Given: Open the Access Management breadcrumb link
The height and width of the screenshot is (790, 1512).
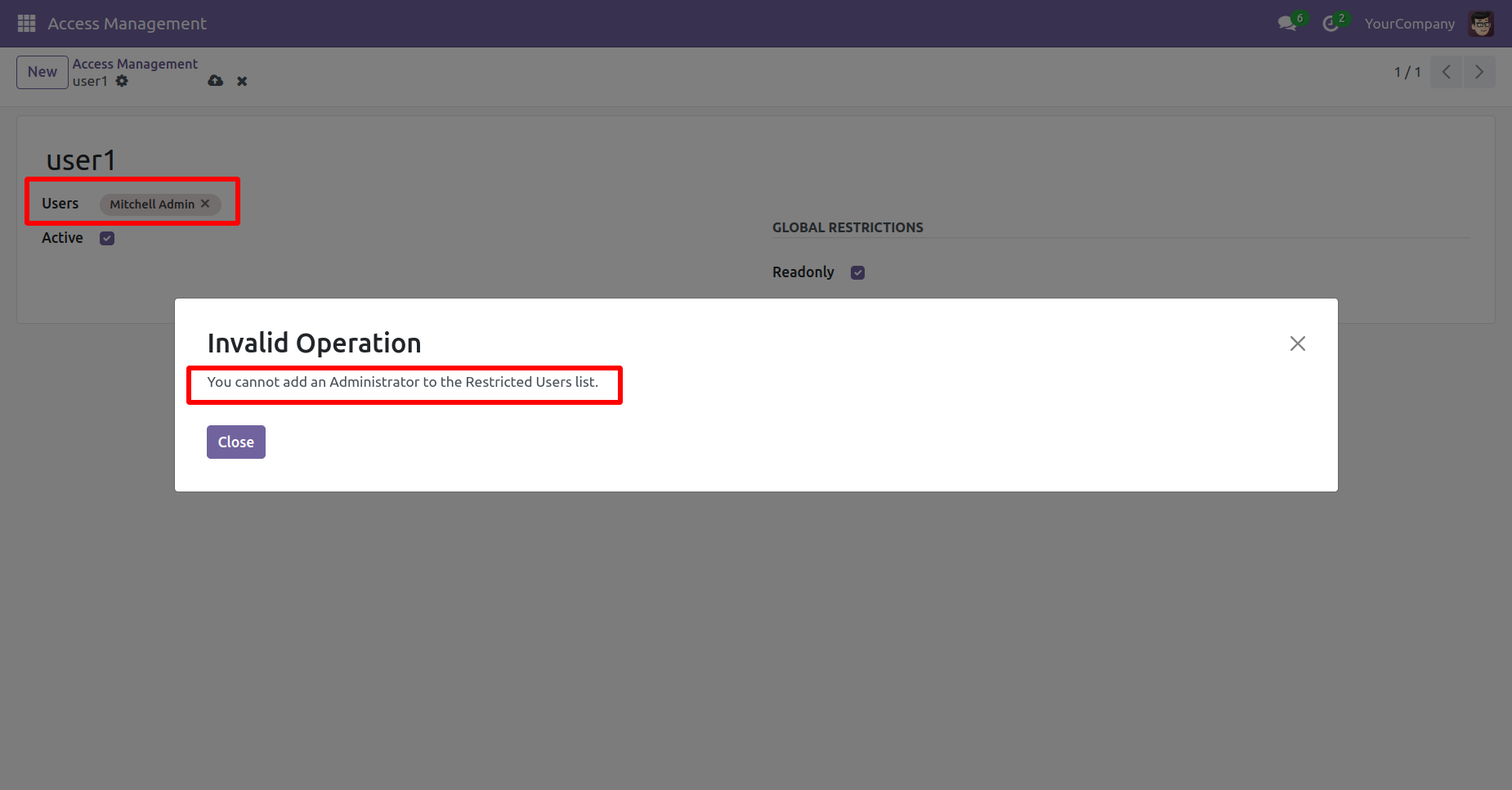Looking at the screenshot, I should point(135,64).
